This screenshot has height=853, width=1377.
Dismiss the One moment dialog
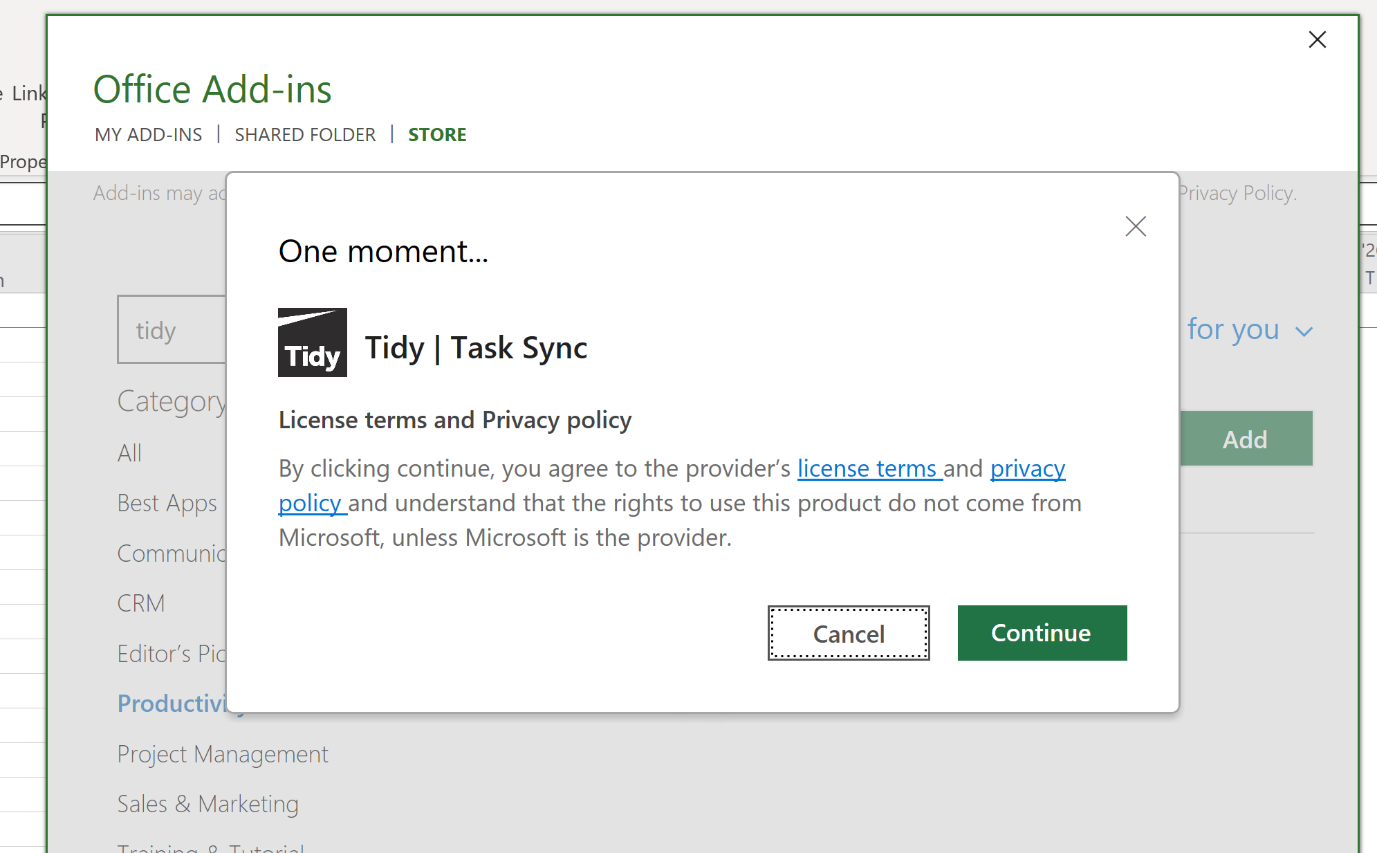(x=1135, y=226)
